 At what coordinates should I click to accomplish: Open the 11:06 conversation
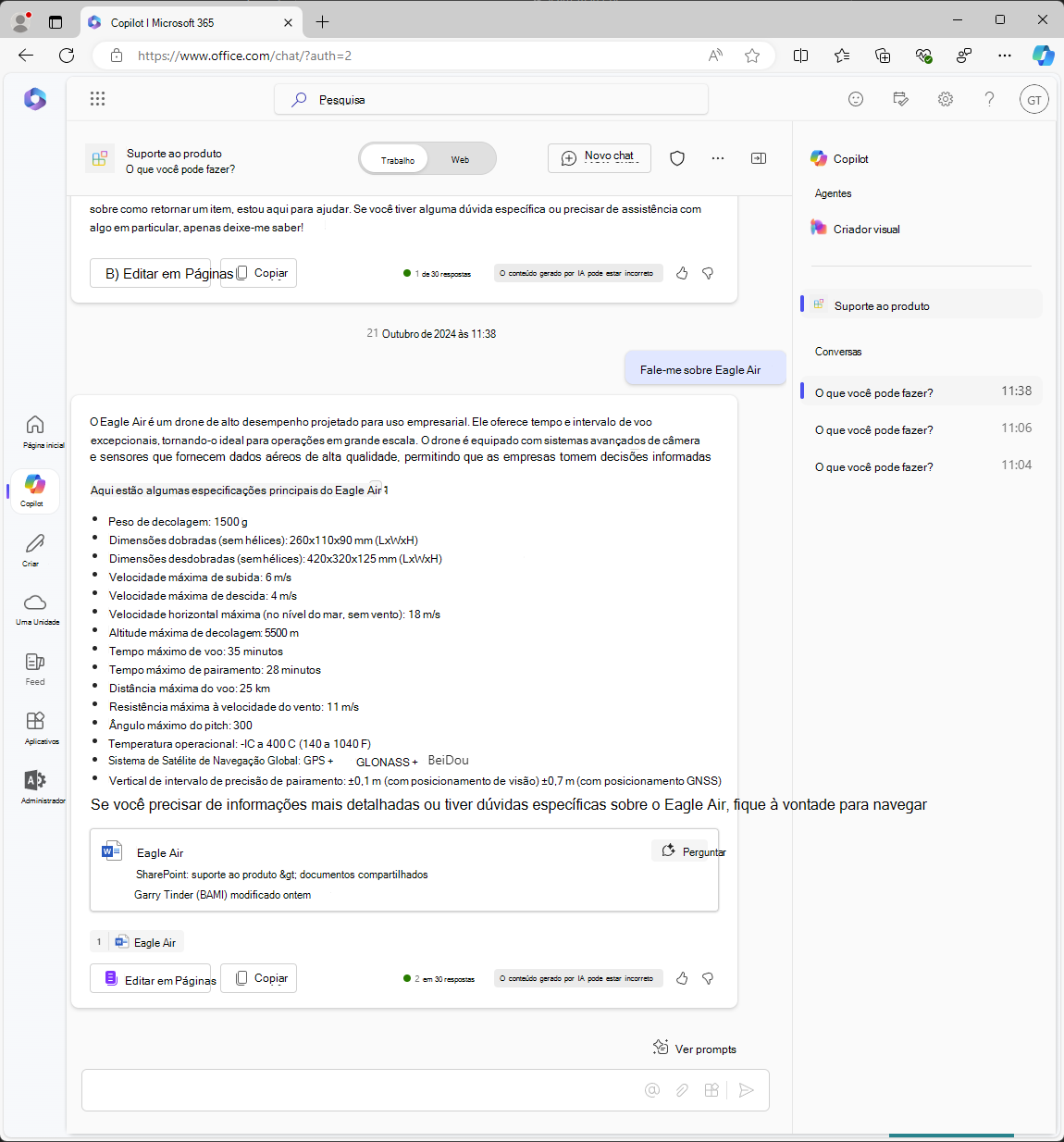pyautogui.click(x=922, y=428)
